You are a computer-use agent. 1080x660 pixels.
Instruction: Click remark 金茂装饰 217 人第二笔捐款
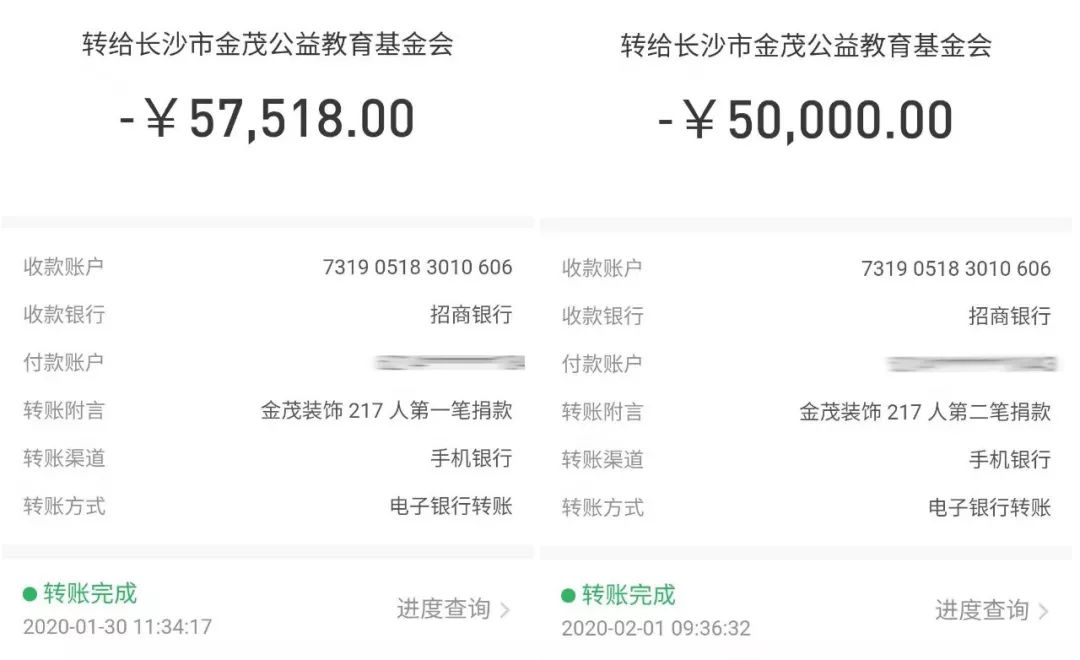(x=925, y=412)
